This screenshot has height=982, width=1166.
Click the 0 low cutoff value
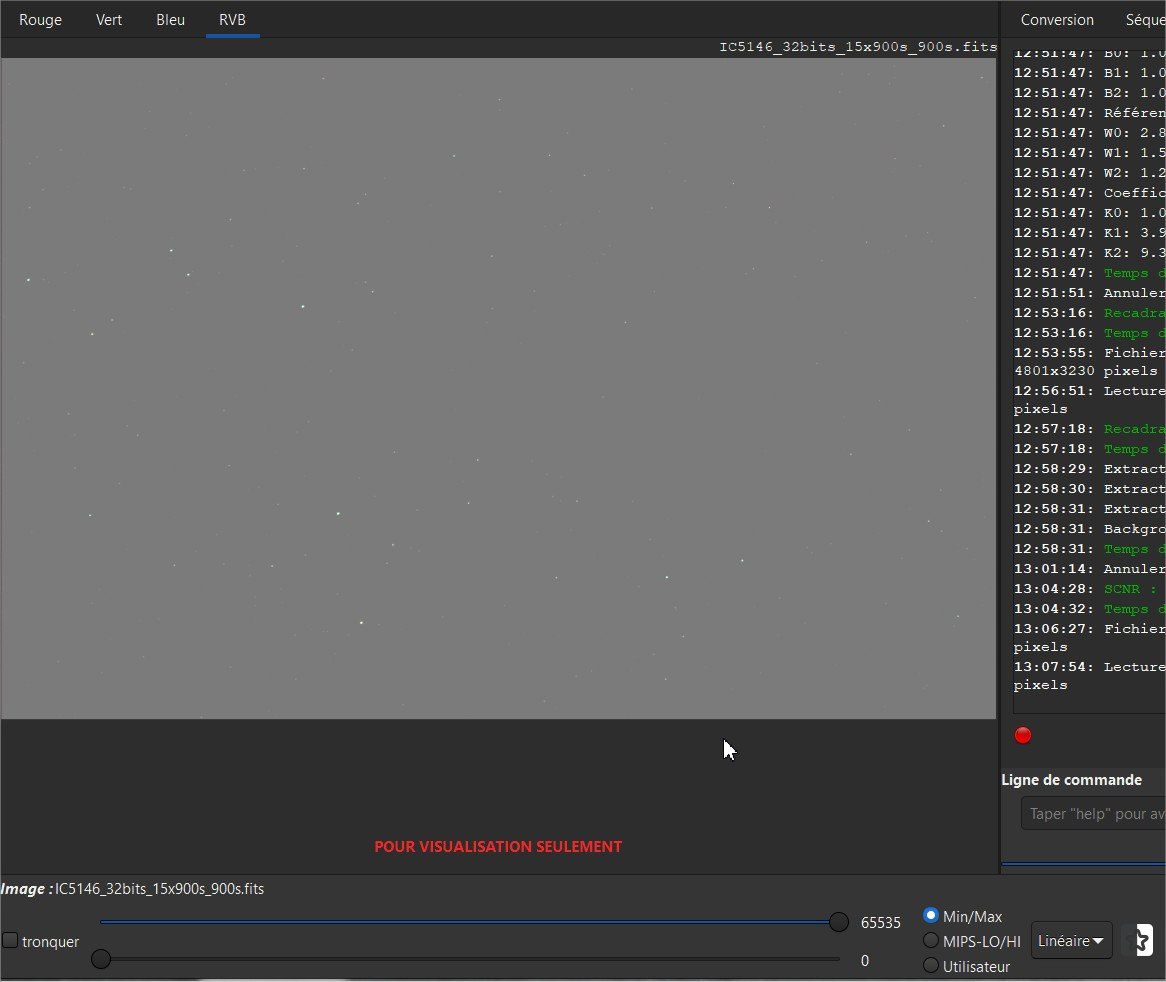tap(864, 960)
